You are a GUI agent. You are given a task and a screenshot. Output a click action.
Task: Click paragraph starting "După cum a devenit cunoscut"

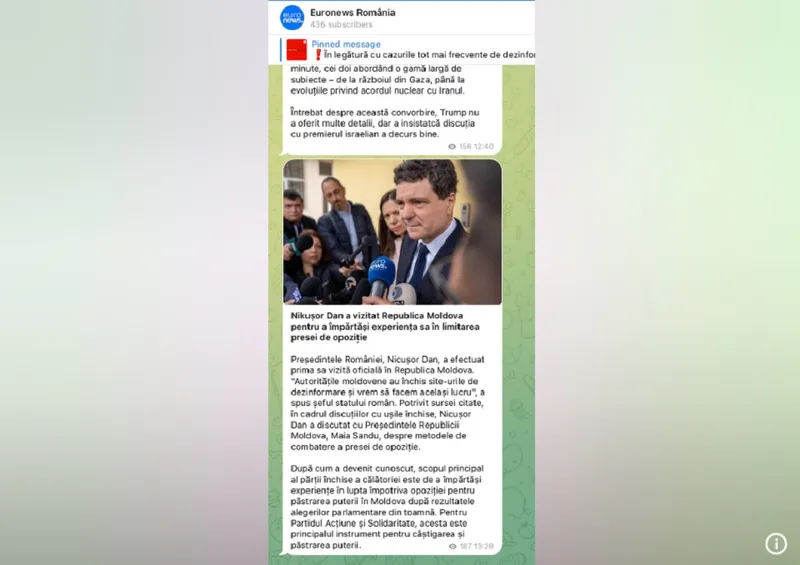pos(386,506)
